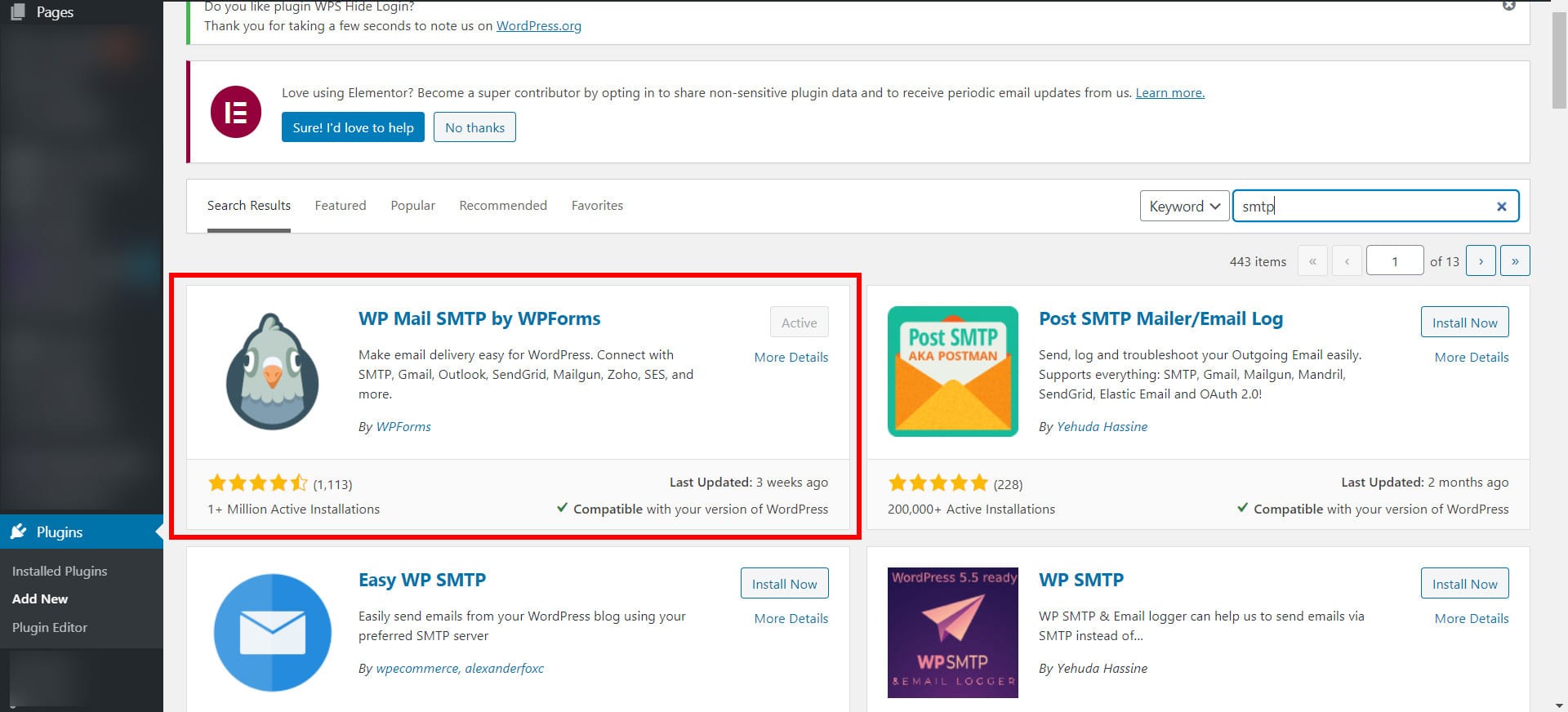Click the 443 items count text
The image size is (1568, 712).
tap(1258, 262)
